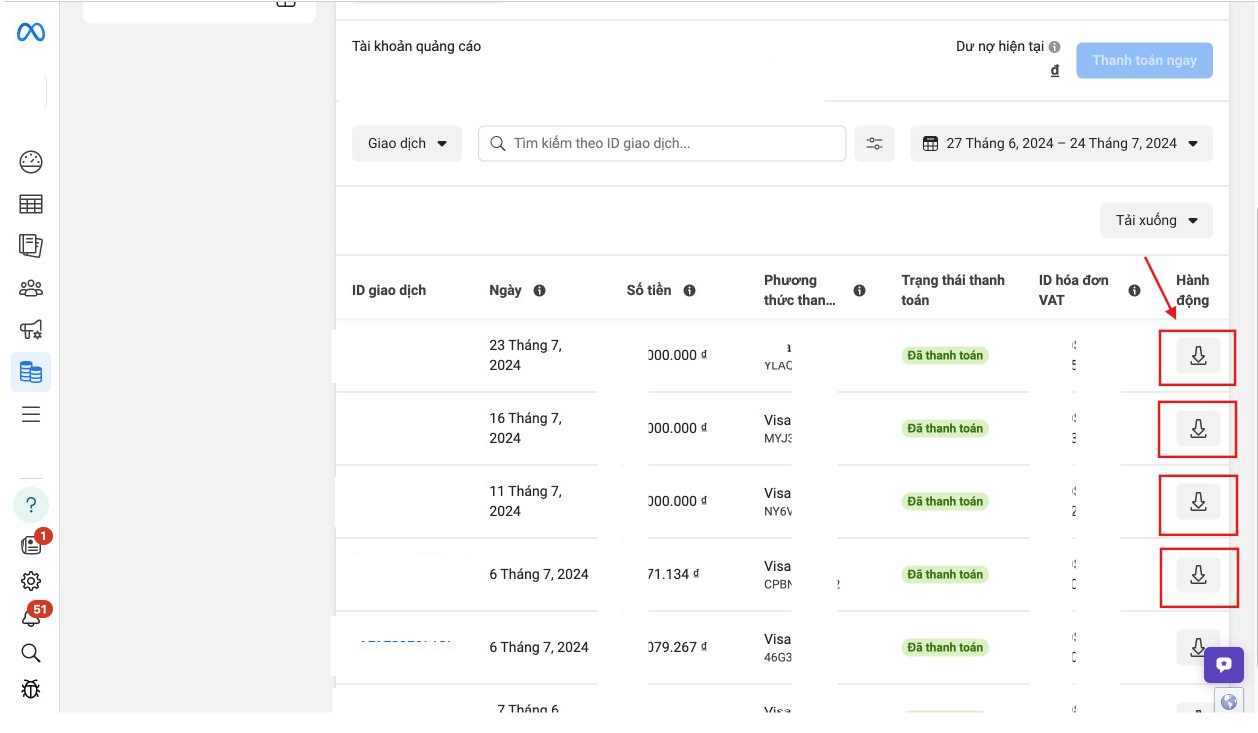The image size is (1258, 733).
Task: Open the ads reporting icon in sidebar
Action: pos(31,246)
